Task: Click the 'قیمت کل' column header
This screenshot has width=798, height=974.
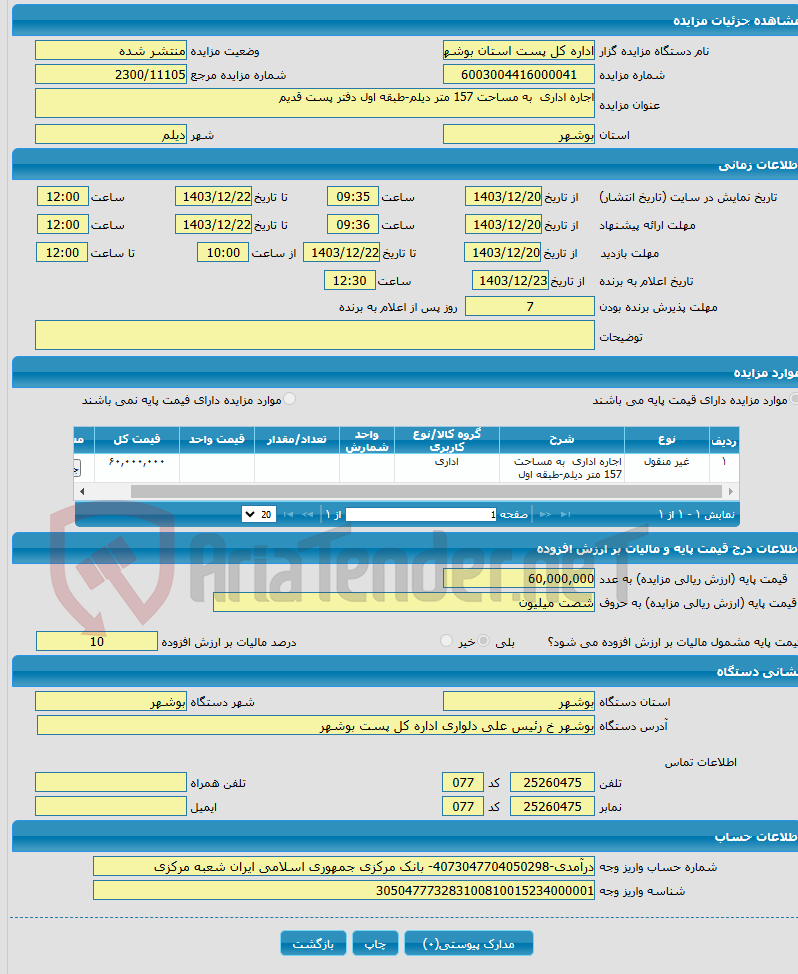Action: pos(137,440)
